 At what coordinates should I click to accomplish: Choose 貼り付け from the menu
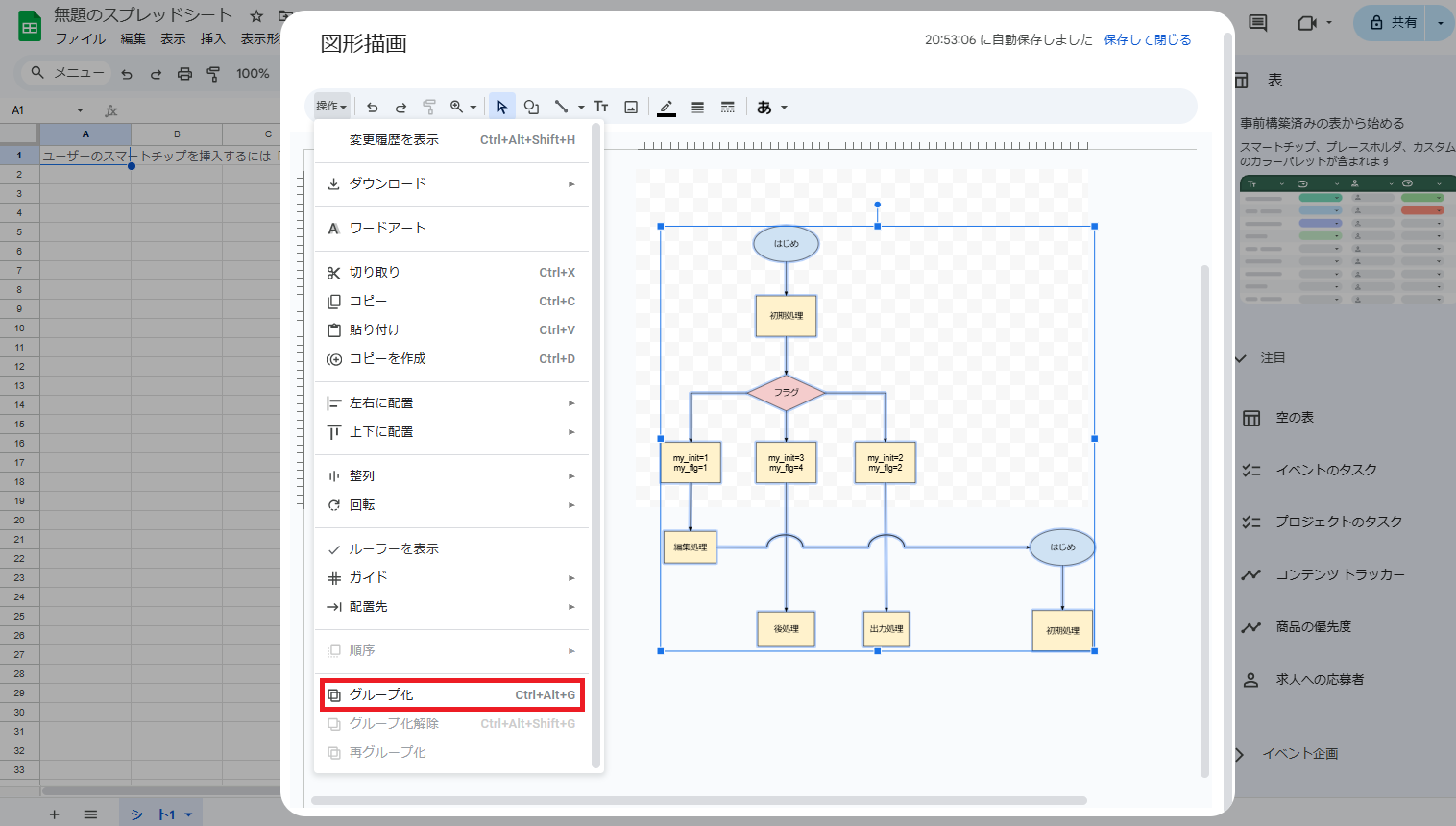[x=451, y=330]
